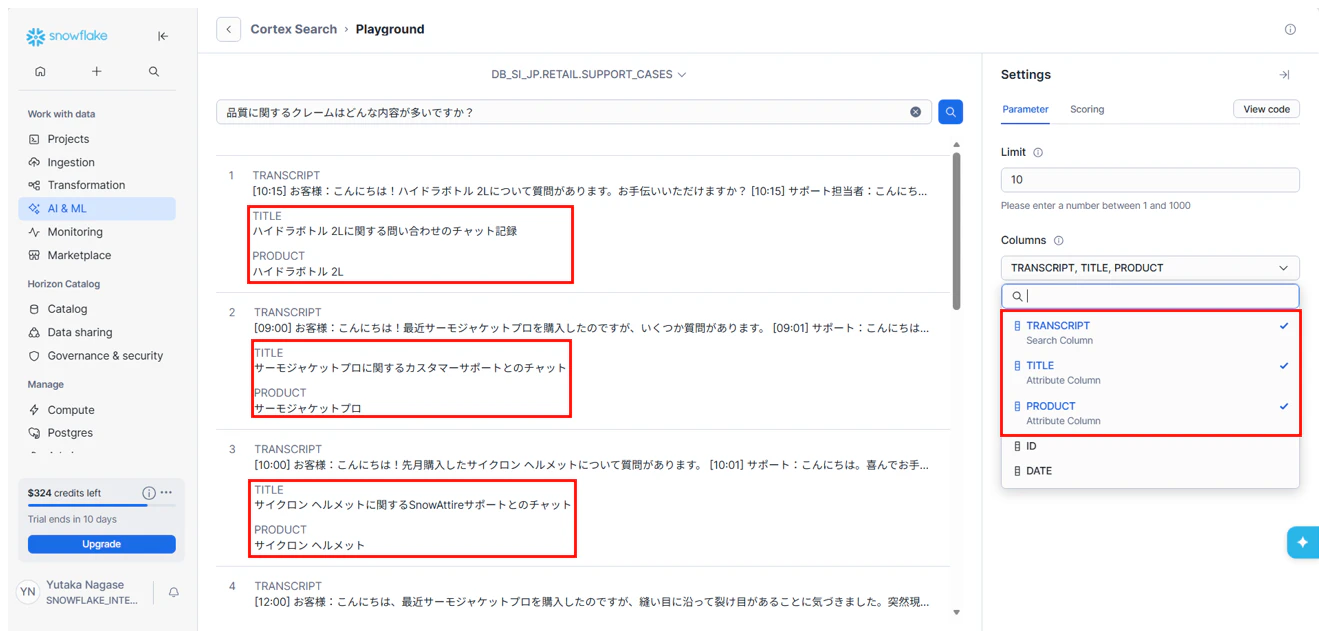Open credits more options ellipsis
Image resolution: width=1319 pixels, height=631 pixels.
166,493
